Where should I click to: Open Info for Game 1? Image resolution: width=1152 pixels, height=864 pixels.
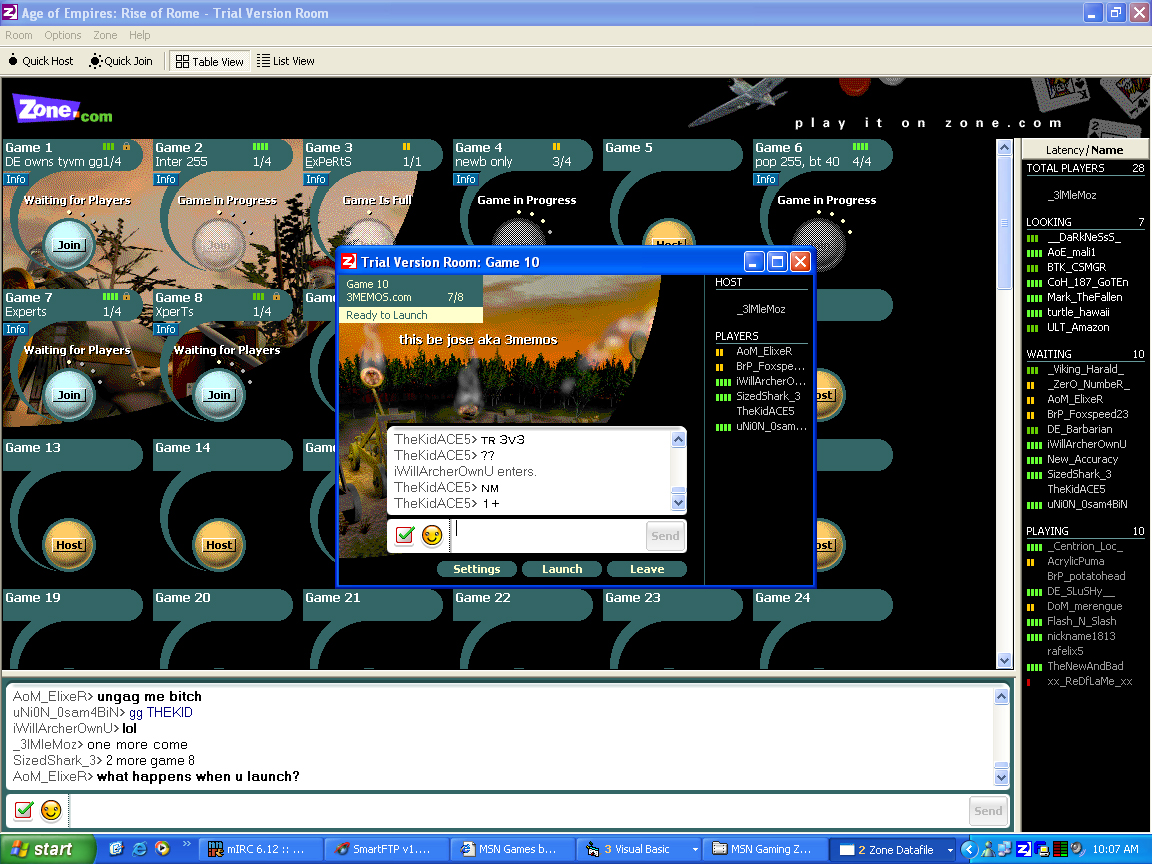pos(15,179)
